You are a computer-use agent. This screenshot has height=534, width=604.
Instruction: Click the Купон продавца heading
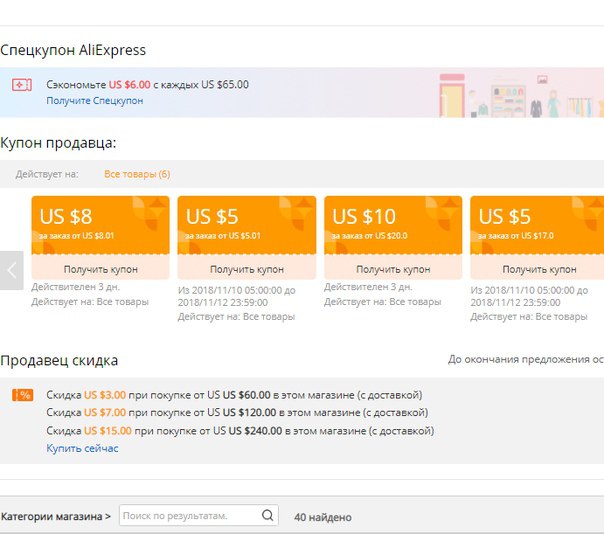58,143
